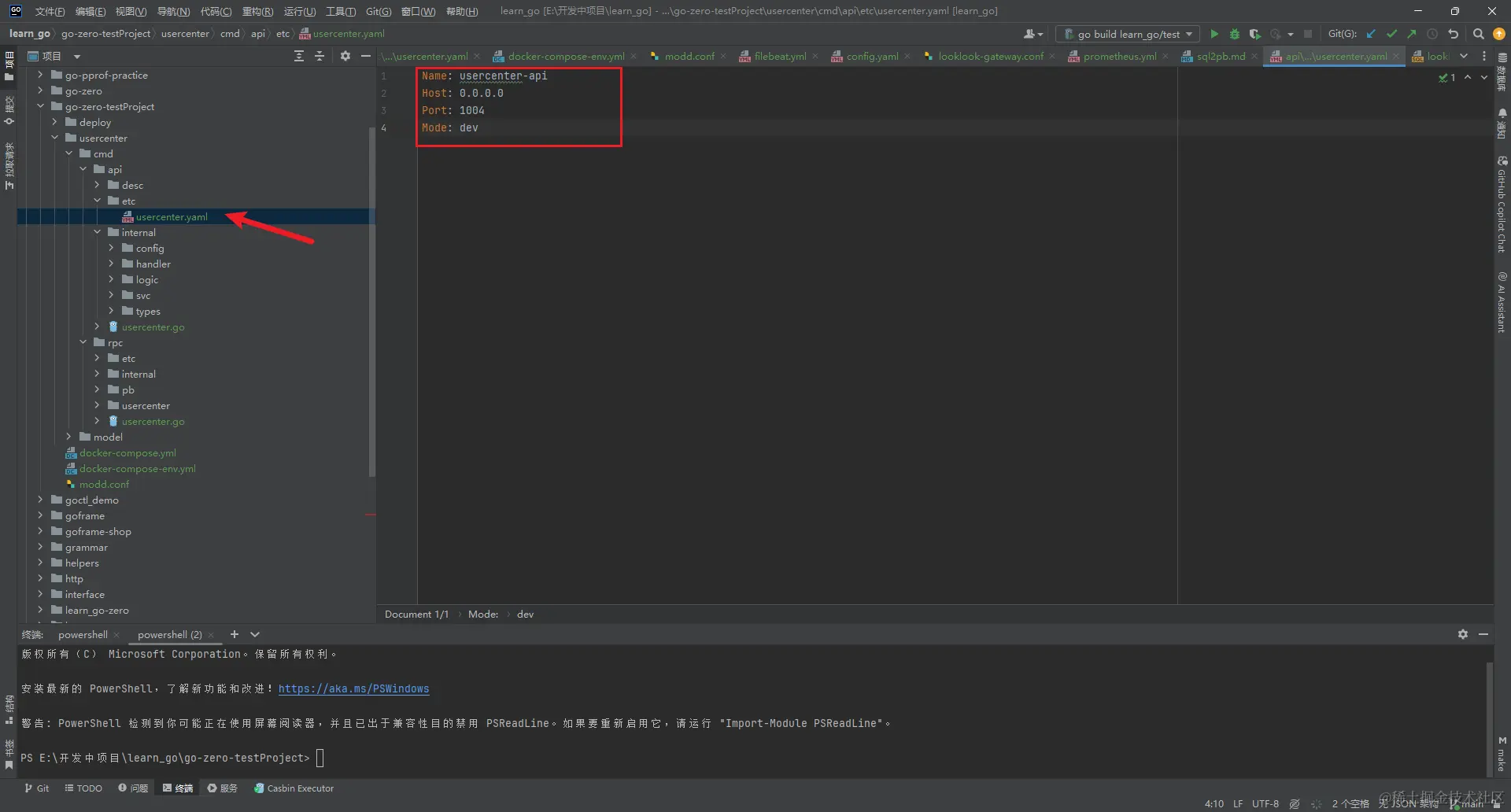Open project view mode dropdown
Image resolution: width=1511 pixels, height=812 pixels.
(77, 57)
